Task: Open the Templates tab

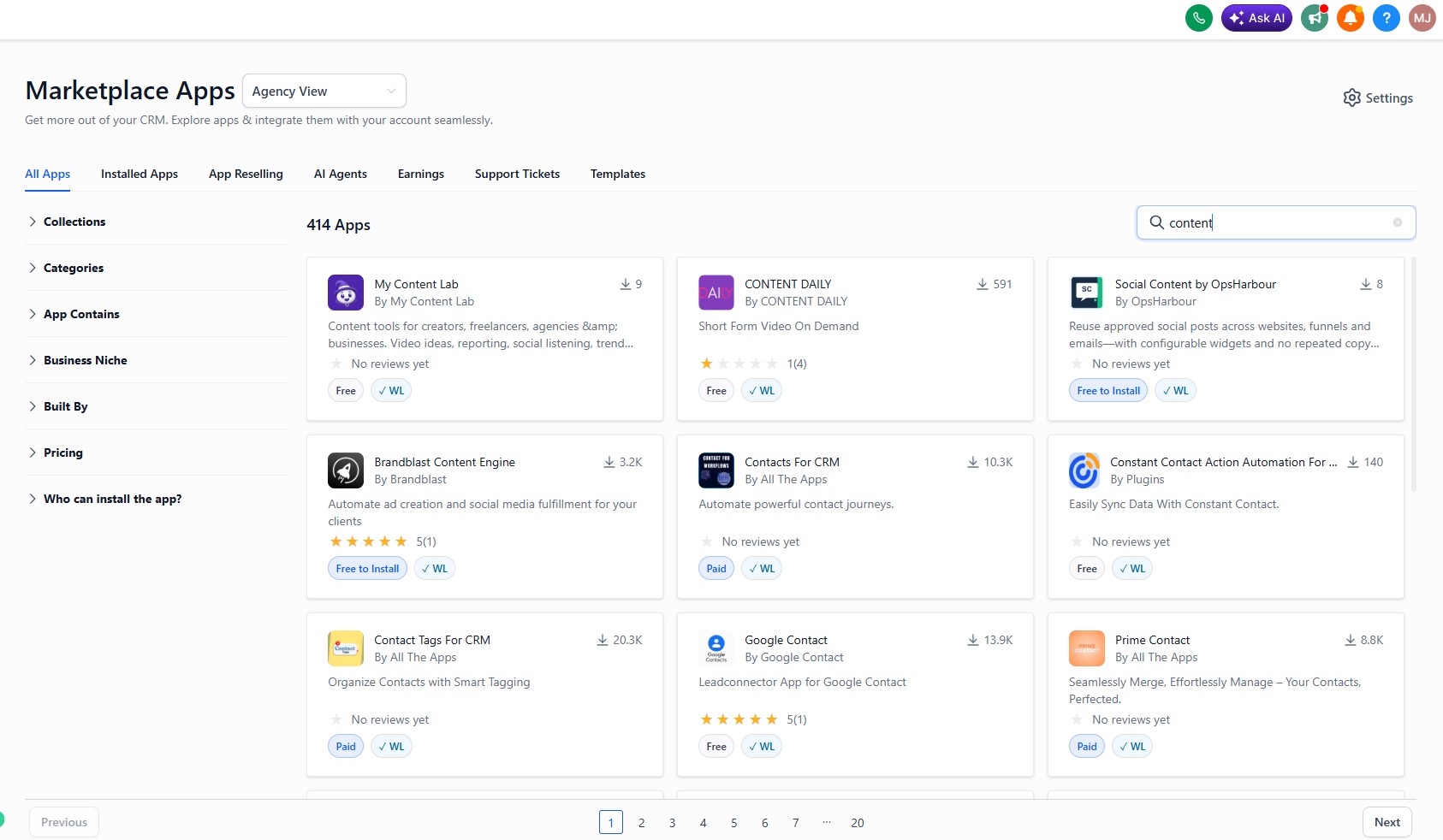Action: pyautogui.click(x=618, y=174)
